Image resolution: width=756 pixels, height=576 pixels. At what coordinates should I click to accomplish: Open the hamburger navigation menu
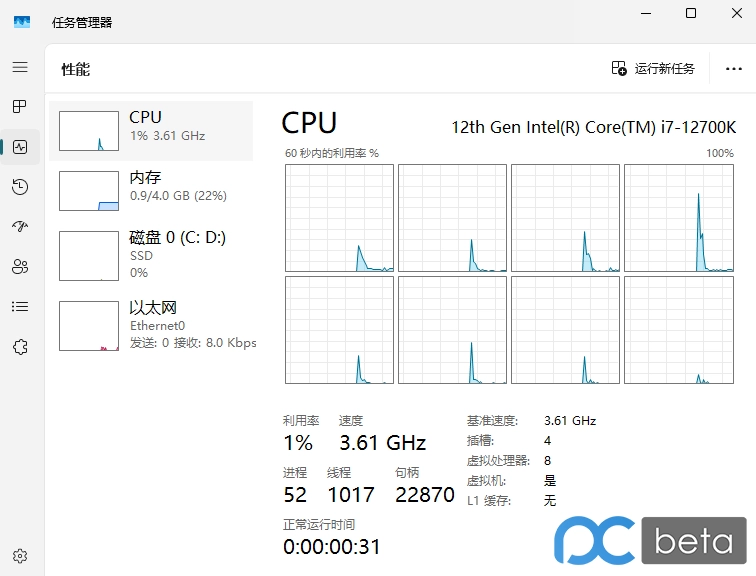click(x=20, y=67)
